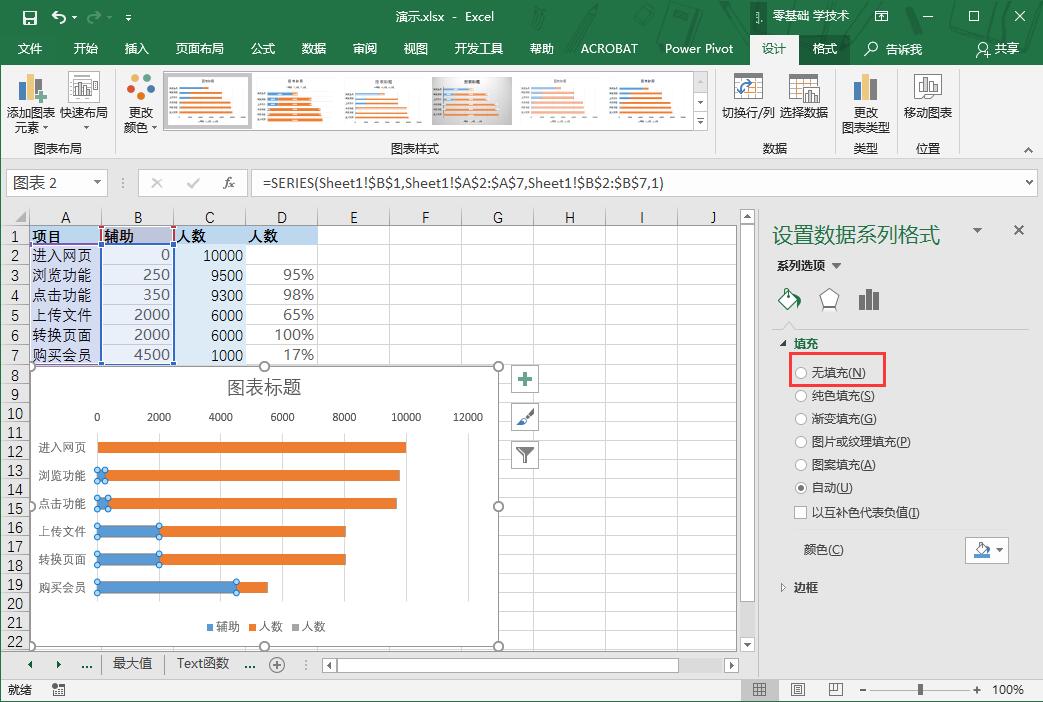Click the Save icon in title bar
This screenshot has width=1043, height=702.
30,17
